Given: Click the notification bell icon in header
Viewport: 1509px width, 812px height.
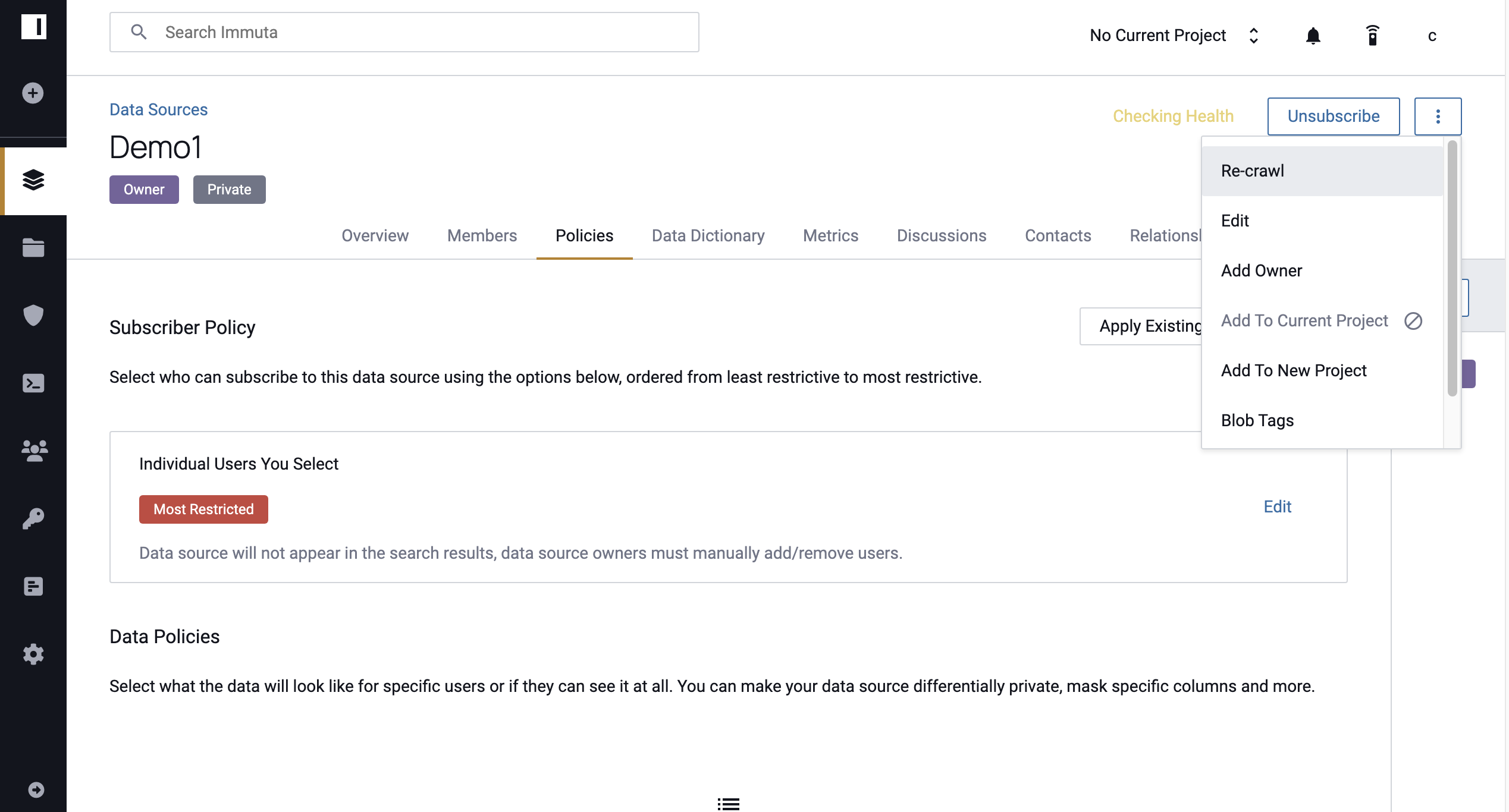Looking at the screenshot, I should click(1313, 35).
